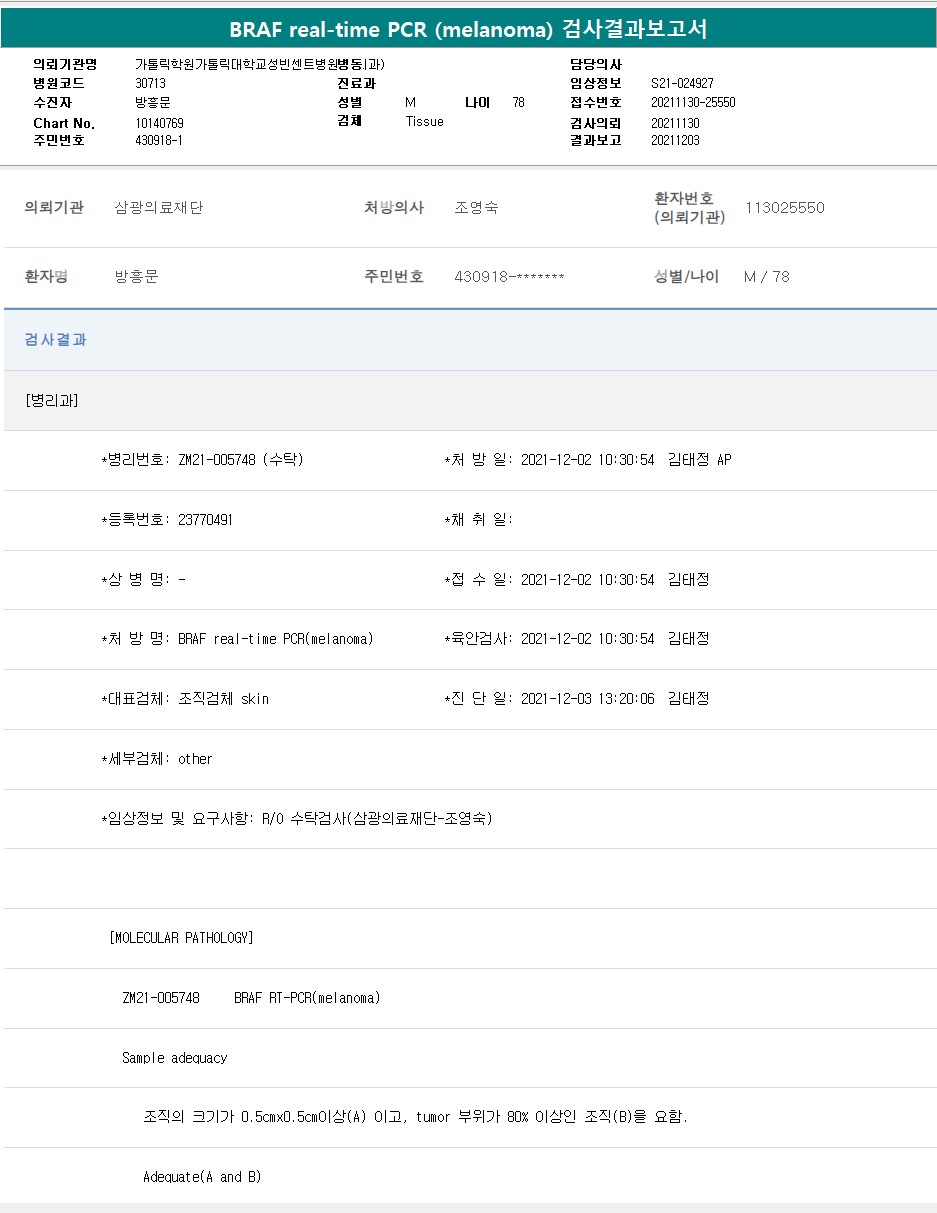
Task: Select prescribing doctor name 조영숙
Action: [476, 208]
